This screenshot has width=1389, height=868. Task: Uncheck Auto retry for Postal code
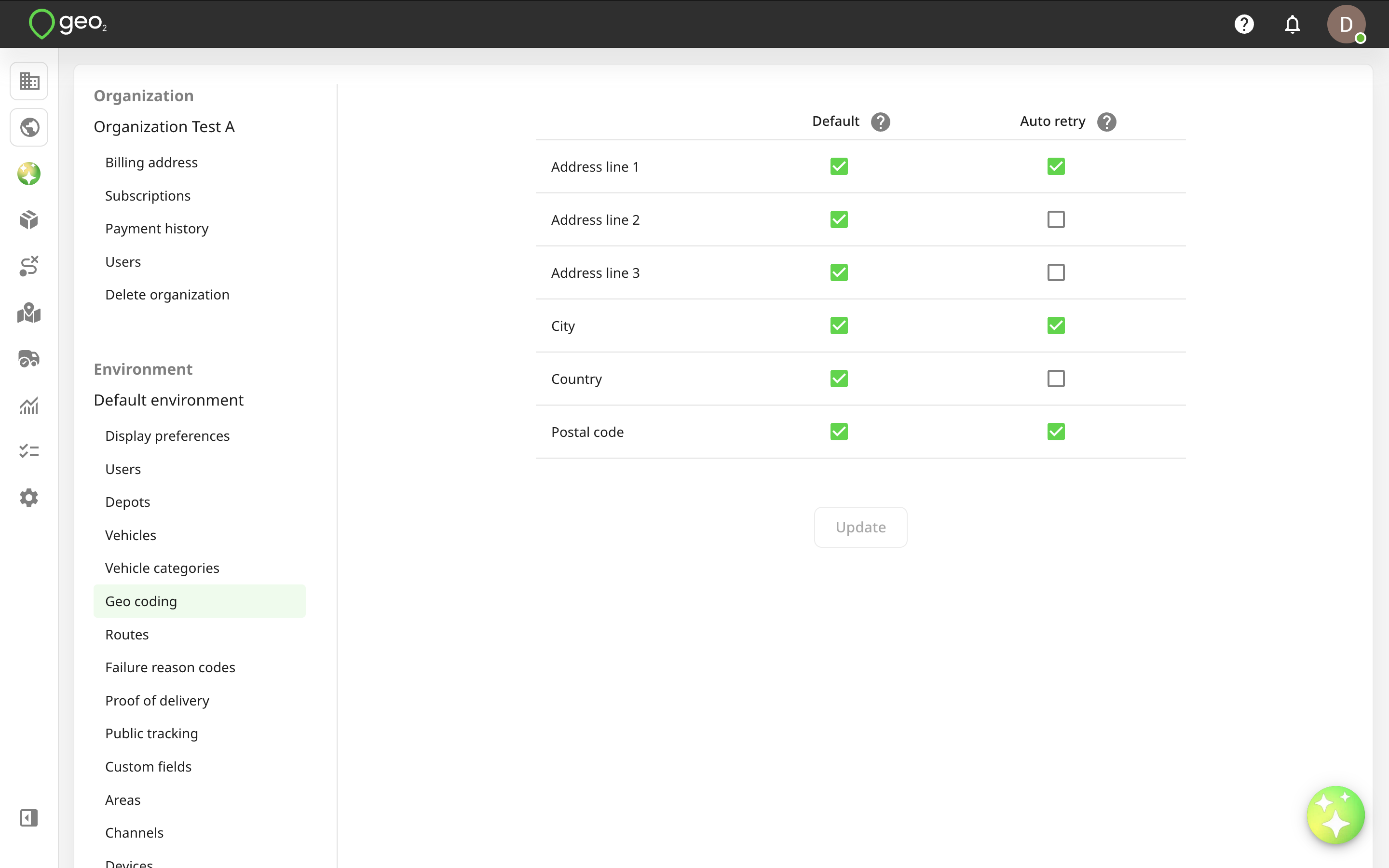pos(1056,432)
